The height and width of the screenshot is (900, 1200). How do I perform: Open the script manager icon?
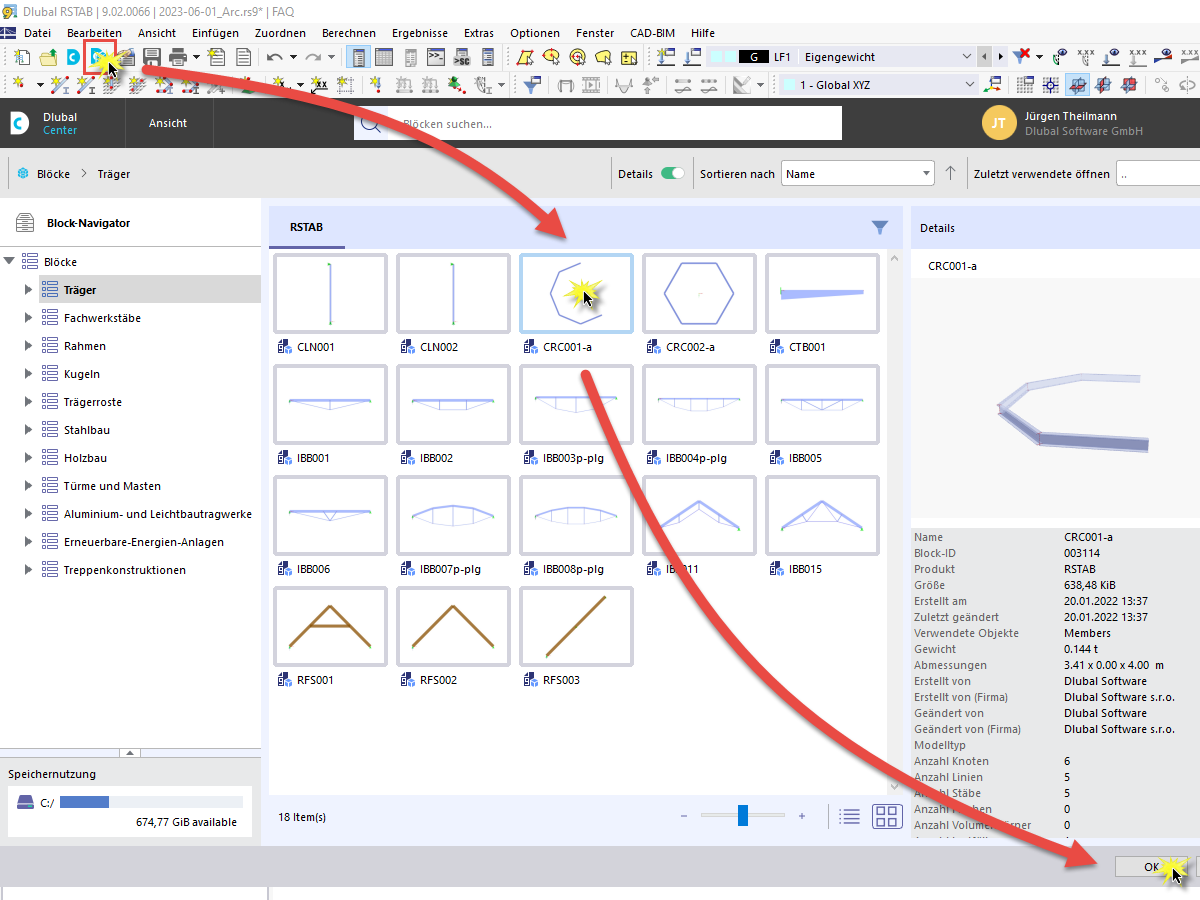(461, 57)
